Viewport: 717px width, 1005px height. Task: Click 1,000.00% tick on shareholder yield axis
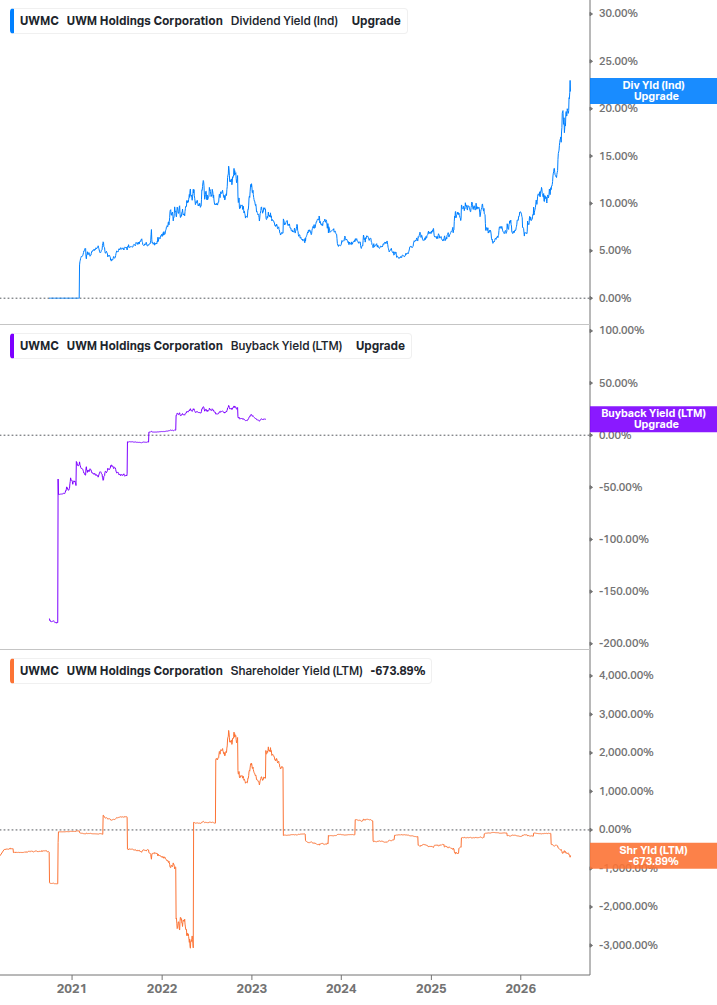click(x=626, y=791)
